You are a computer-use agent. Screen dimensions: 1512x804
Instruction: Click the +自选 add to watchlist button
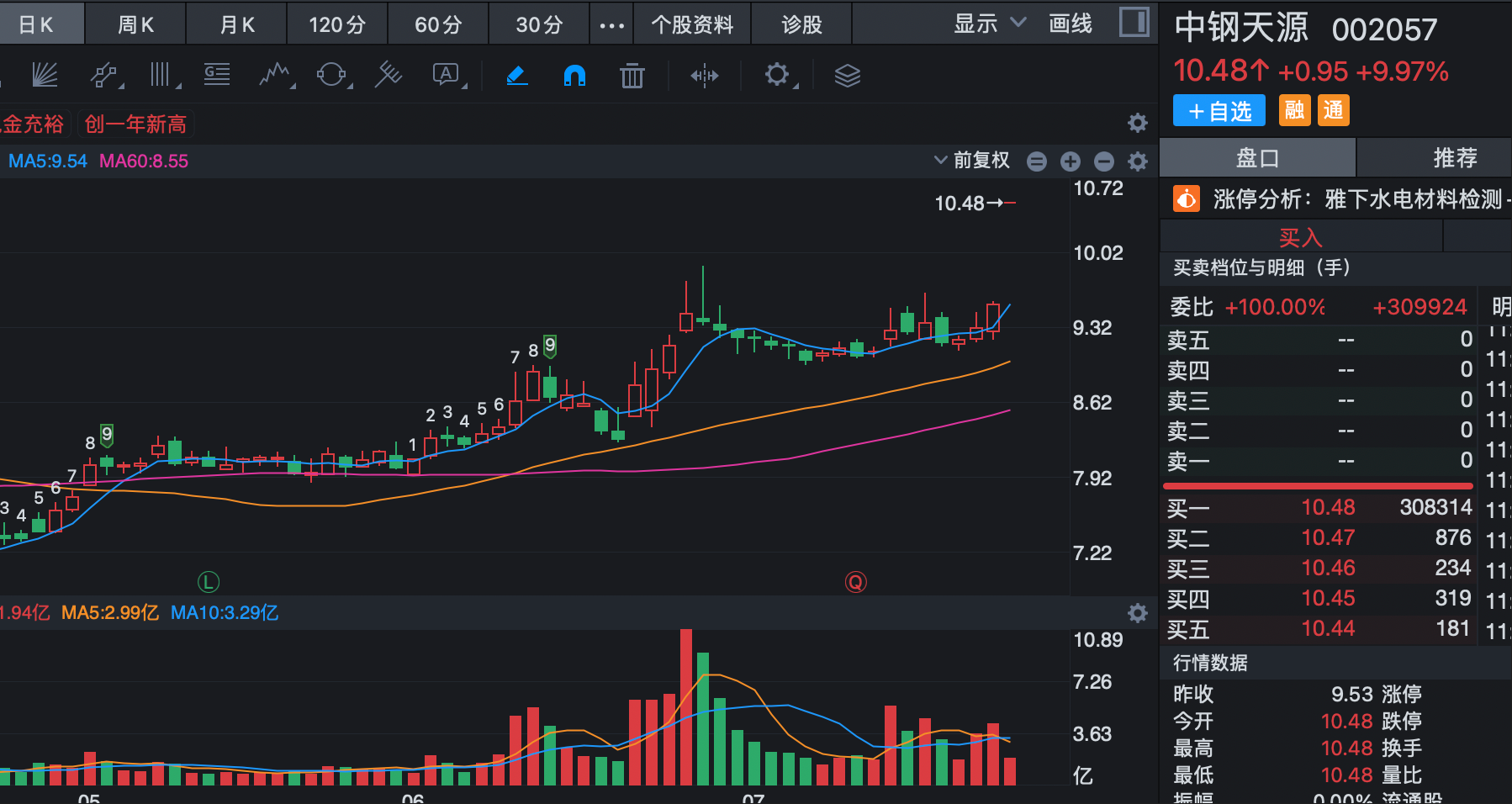pos(1219,110)
